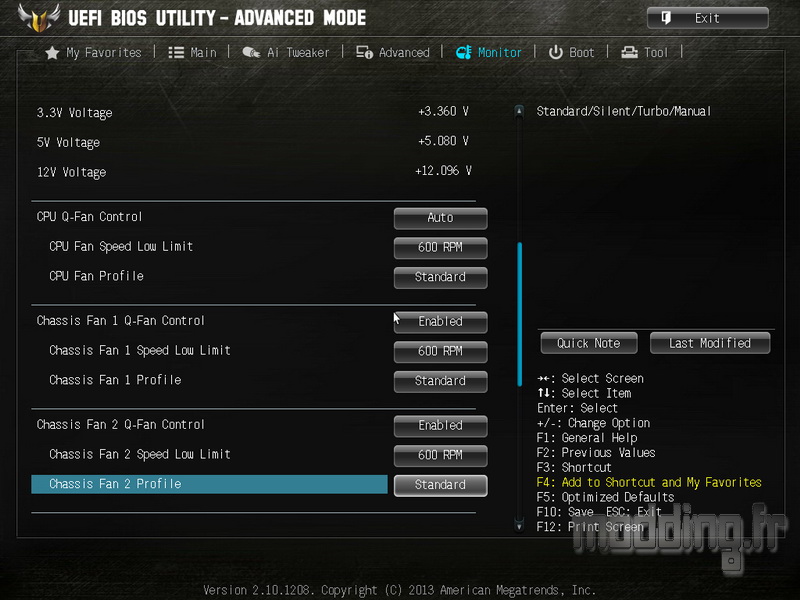The image size is (800, 600).
Task: Switch to the Ai Tweaker tab
Action: click(x=286, y=53)
